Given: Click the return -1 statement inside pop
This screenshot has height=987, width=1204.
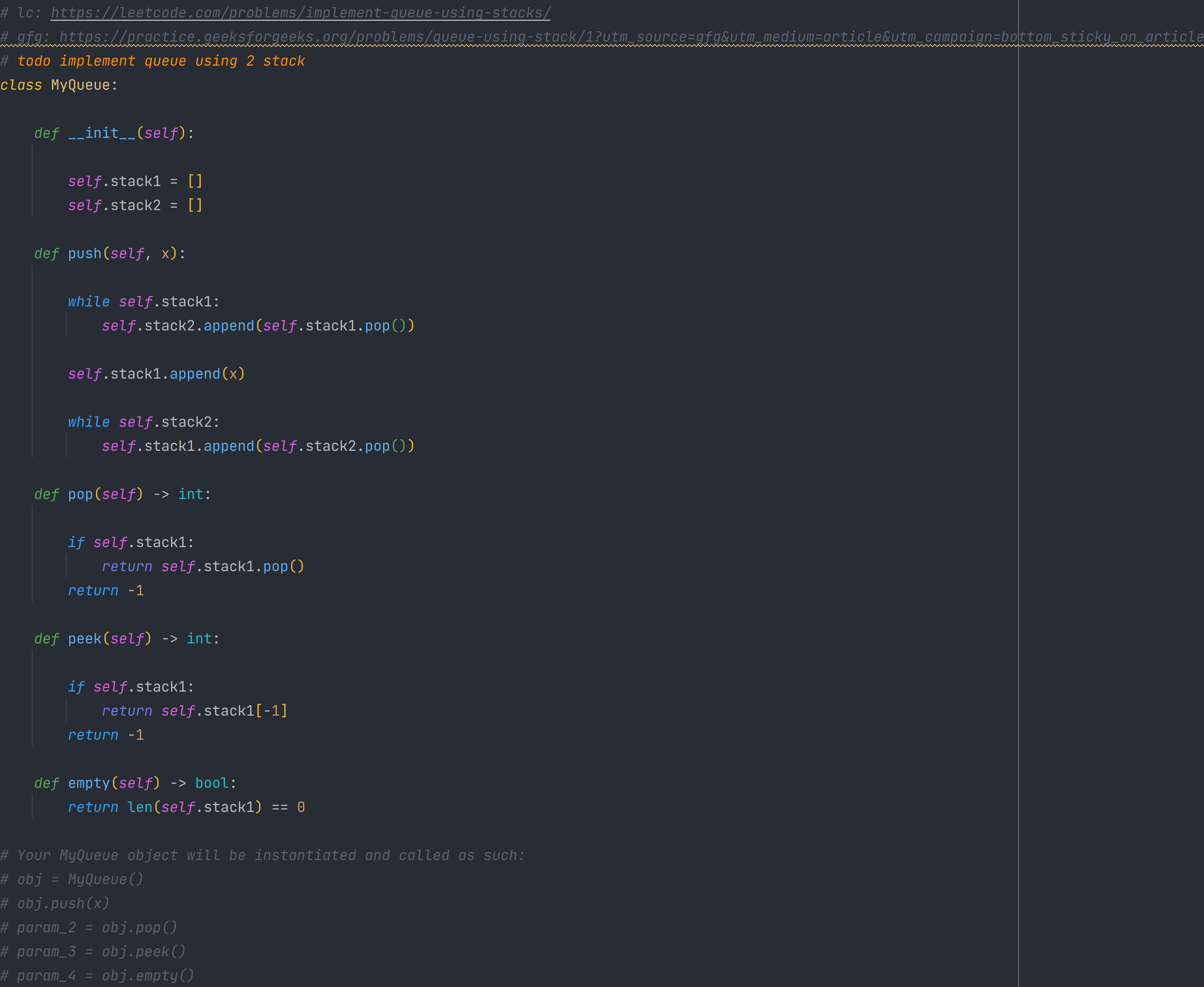Looking at the screenshot, I should click(x=106, y=590).
